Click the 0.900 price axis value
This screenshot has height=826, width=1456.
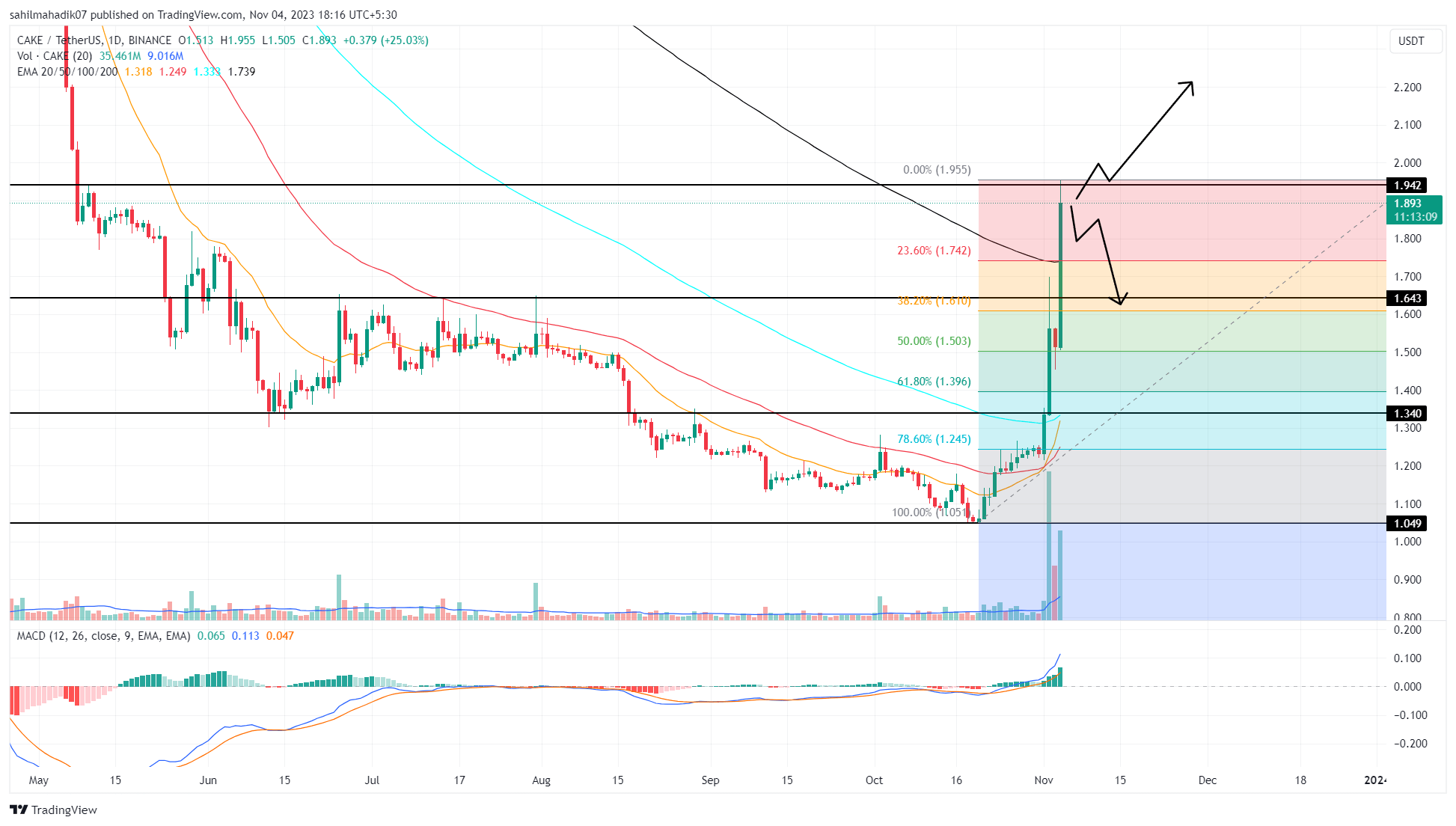tap(1407, 580)
